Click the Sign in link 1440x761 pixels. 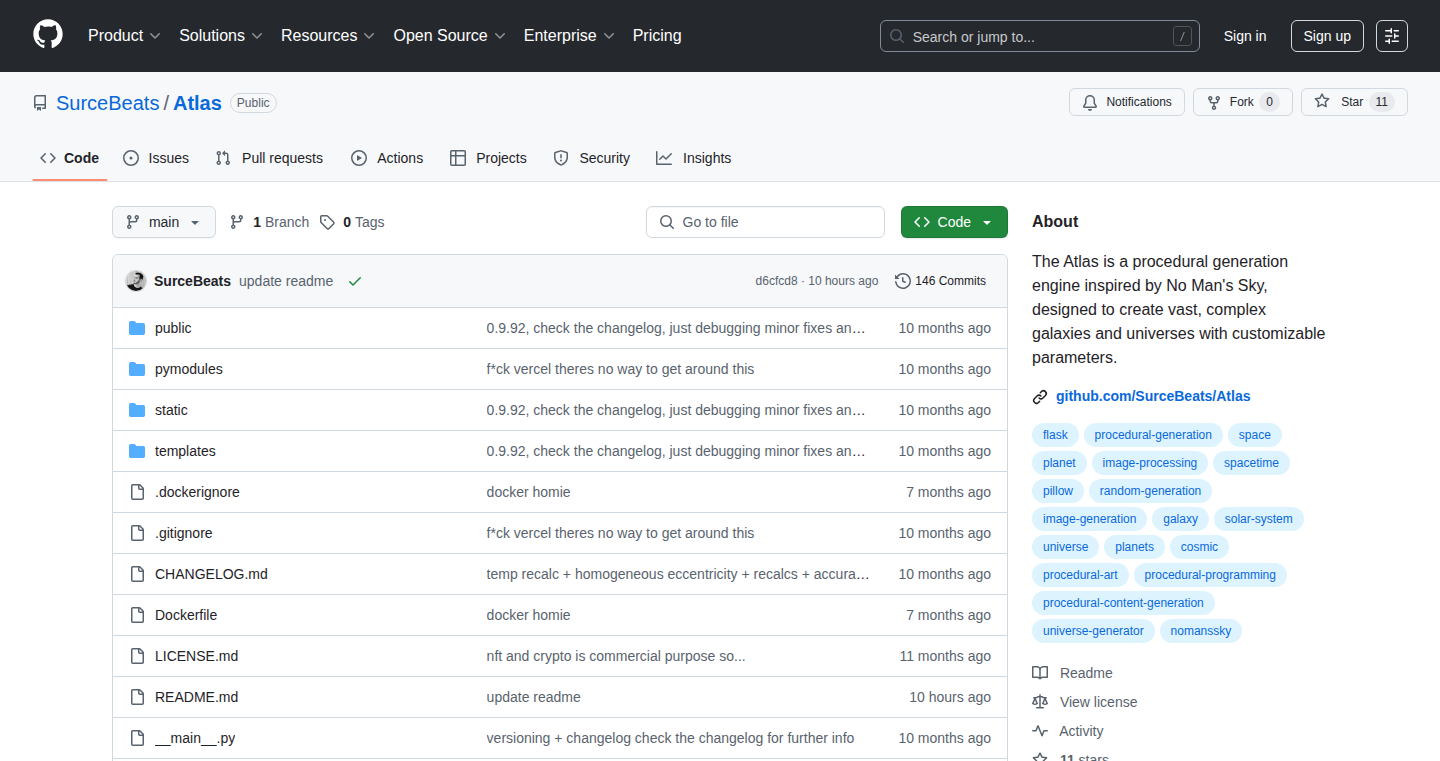click(1245, 36)
